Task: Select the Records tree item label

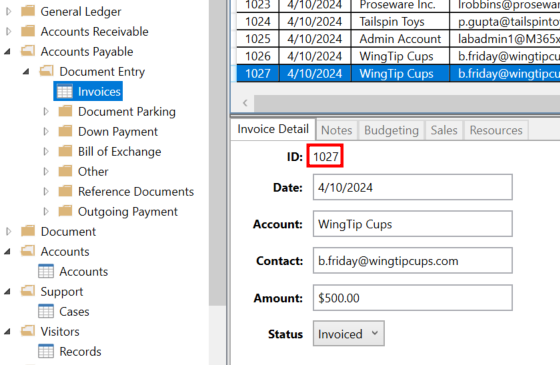Action: [80, 351]
